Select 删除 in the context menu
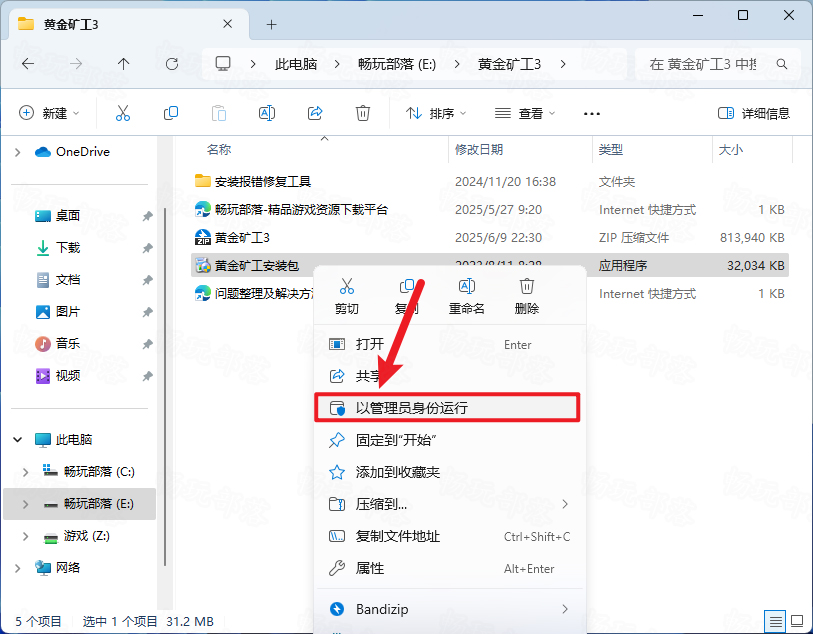The height and width of the screenshot is (634, 813). [527, 296]
